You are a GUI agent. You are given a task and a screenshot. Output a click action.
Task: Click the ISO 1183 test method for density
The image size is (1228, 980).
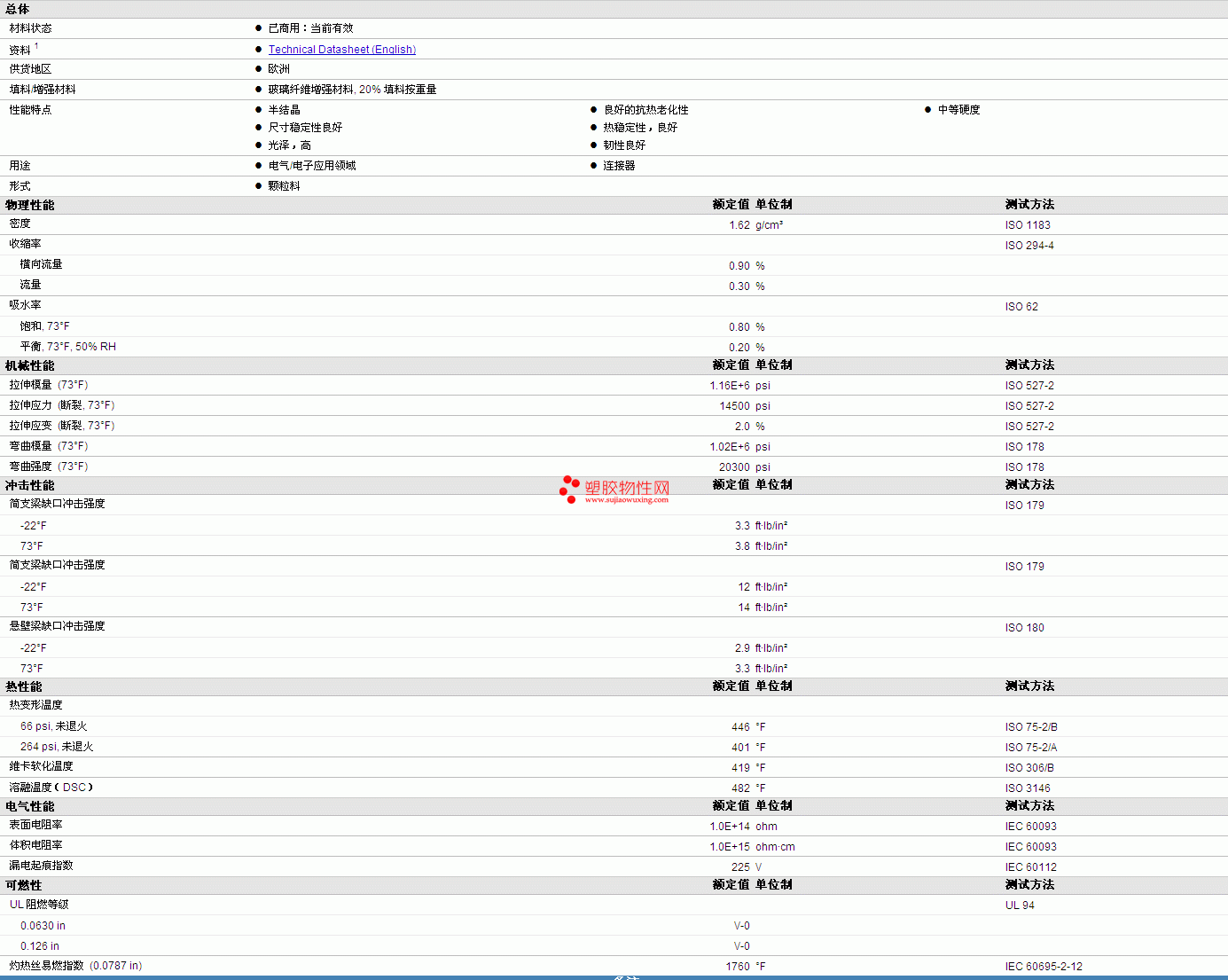coord(1028,225)
